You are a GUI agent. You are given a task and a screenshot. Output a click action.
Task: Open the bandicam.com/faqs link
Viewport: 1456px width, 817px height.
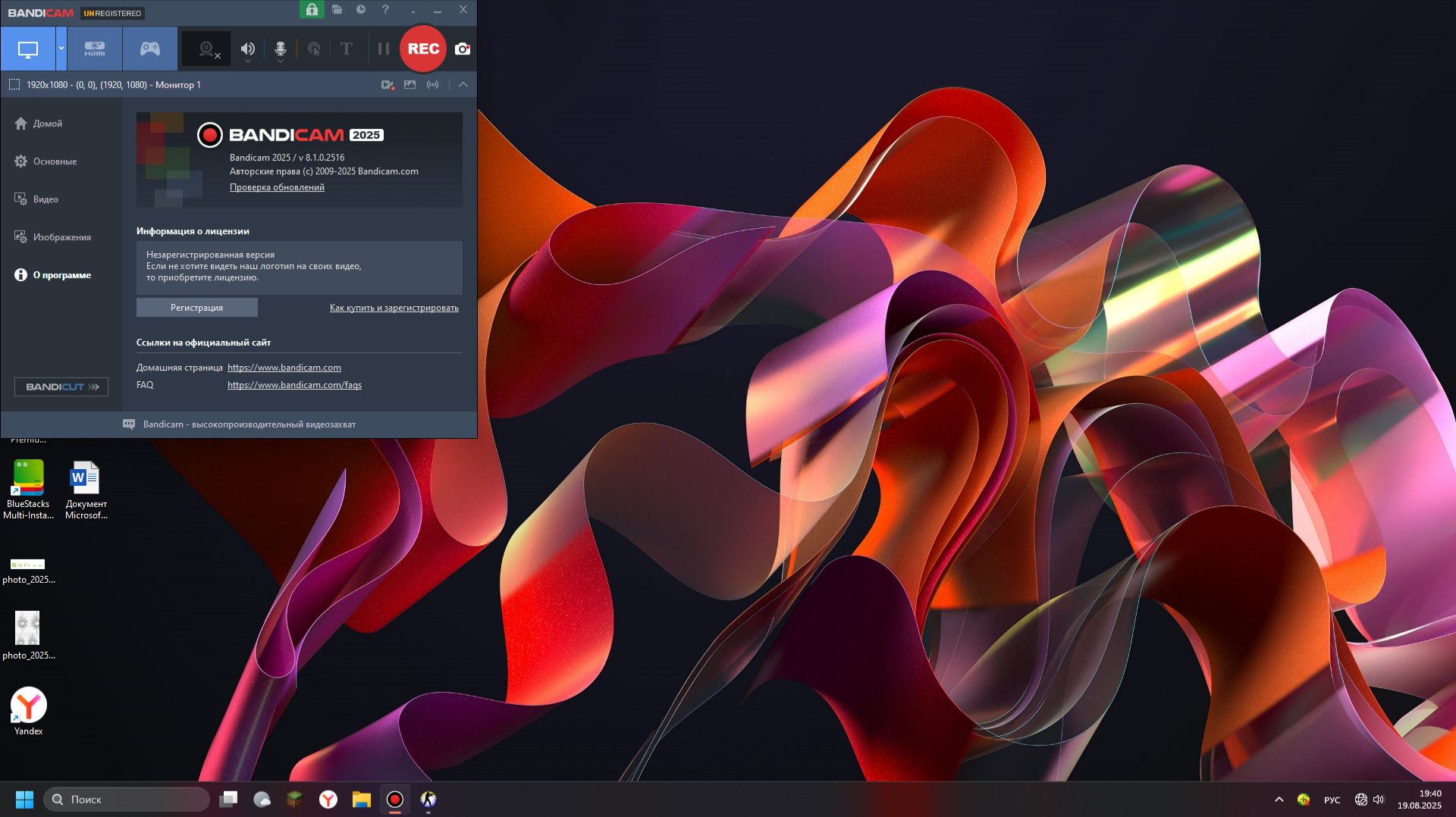(x=294, y=385)
